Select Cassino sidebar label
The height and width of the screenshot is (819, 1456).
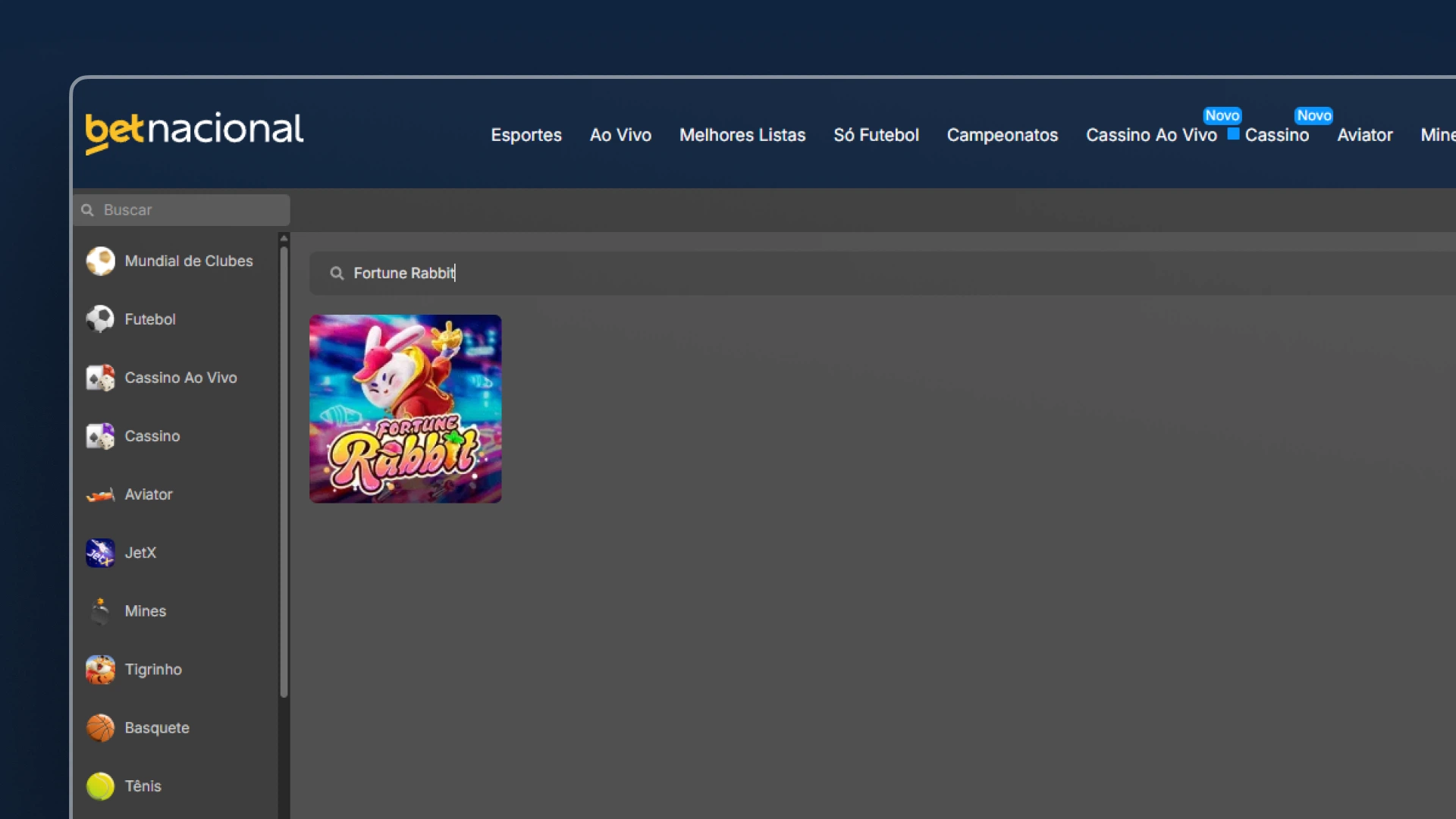(x=152, y=436)
